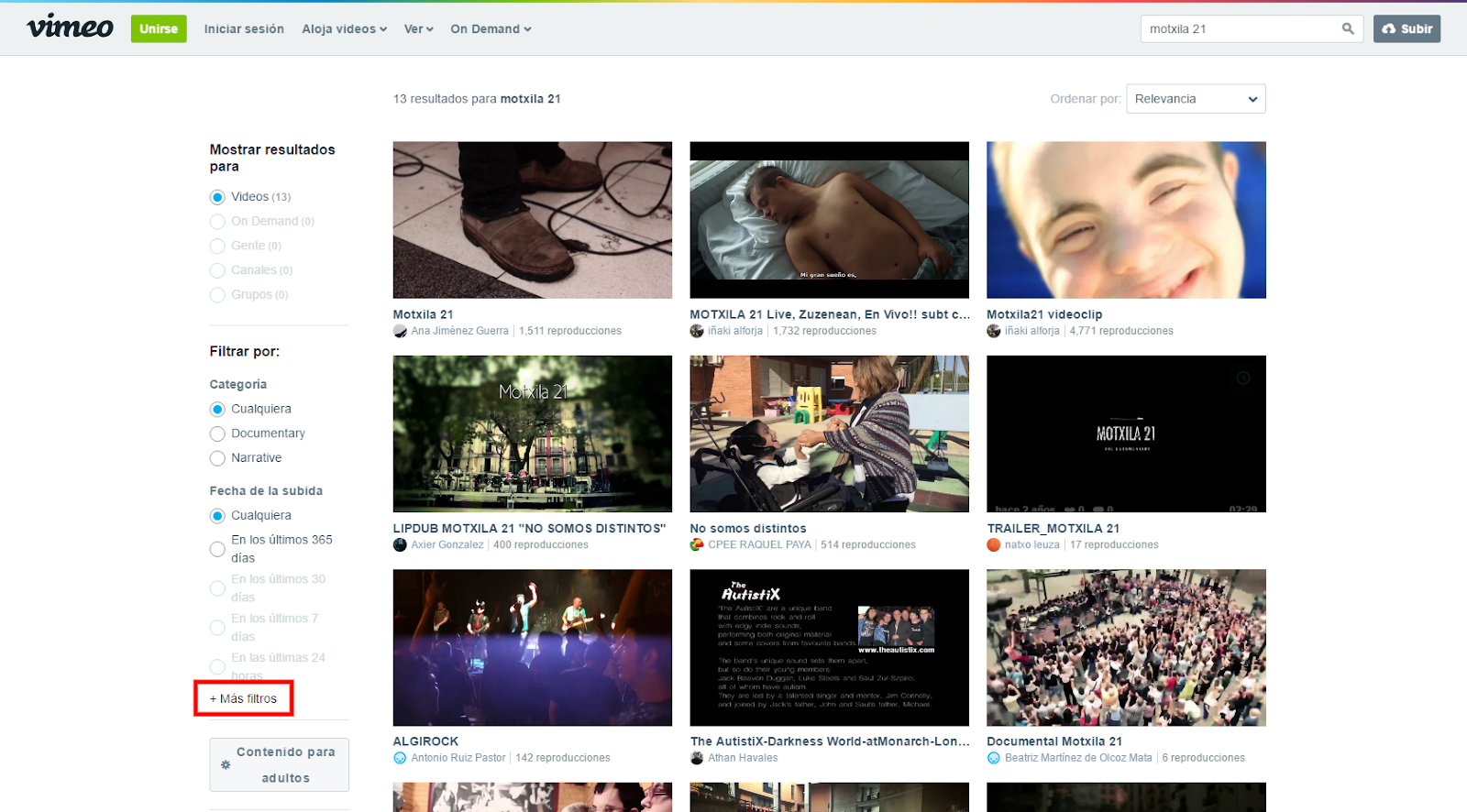Click Axier Gonzalez avatar icon
Screen dimensions: 1467x812
(x=400, y=544)
